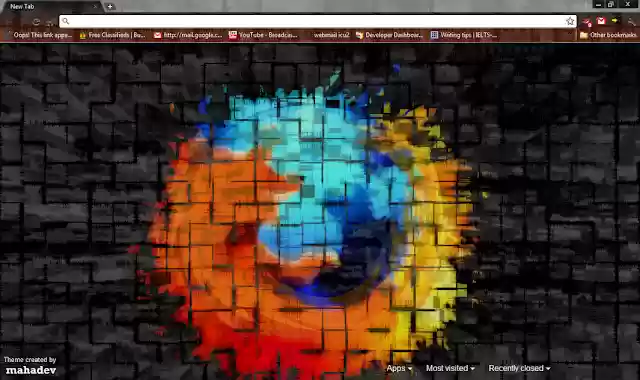The width and height of the screenshot is (640, 380).
Task: Expand the Recently closed dropdown
Action: tap(519, 368)
